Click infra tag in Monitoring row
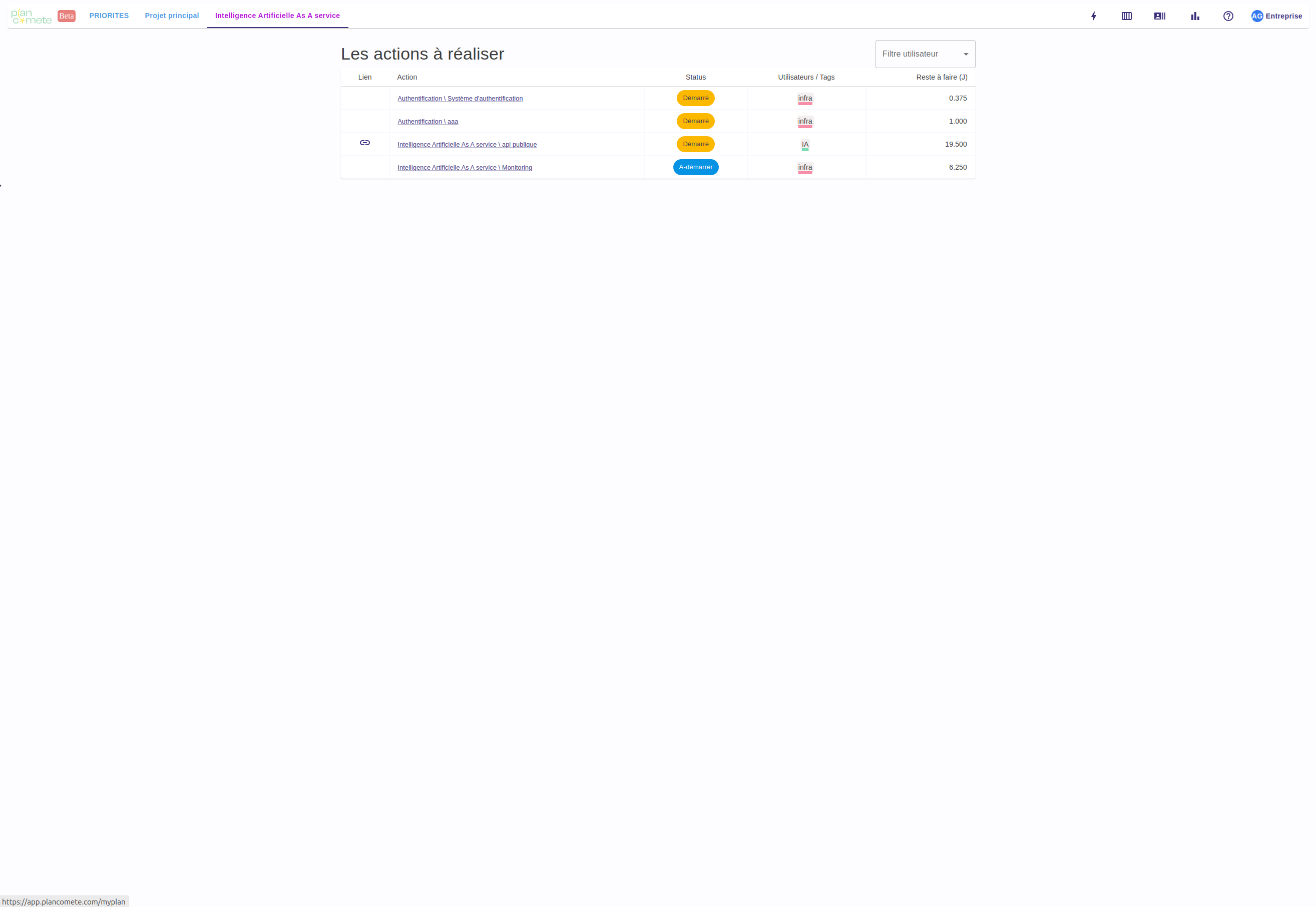Viewport: 1316px width, 907px height. 804,168
